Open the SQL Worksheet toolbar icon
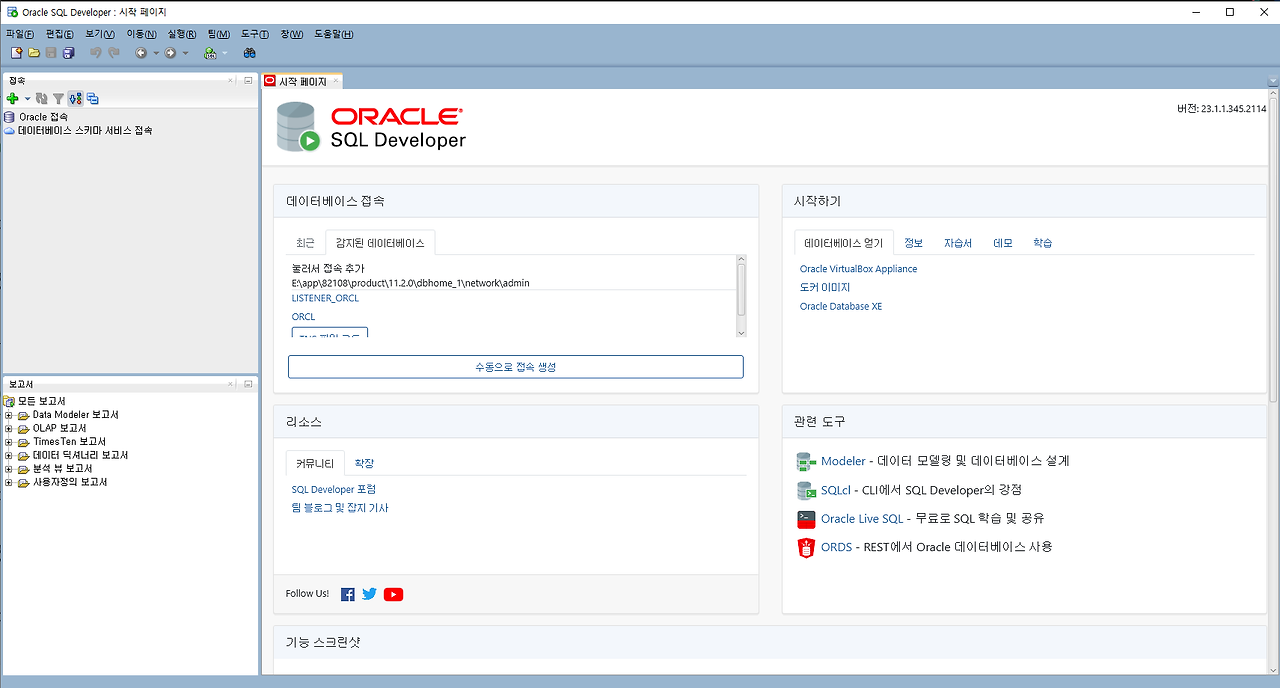This screenshot has height=688, width=1280. [211, 53]
